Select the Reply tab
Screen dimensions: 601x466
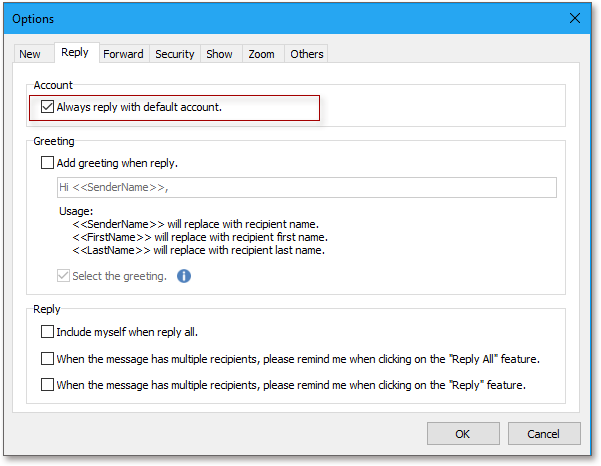(75, 53)
